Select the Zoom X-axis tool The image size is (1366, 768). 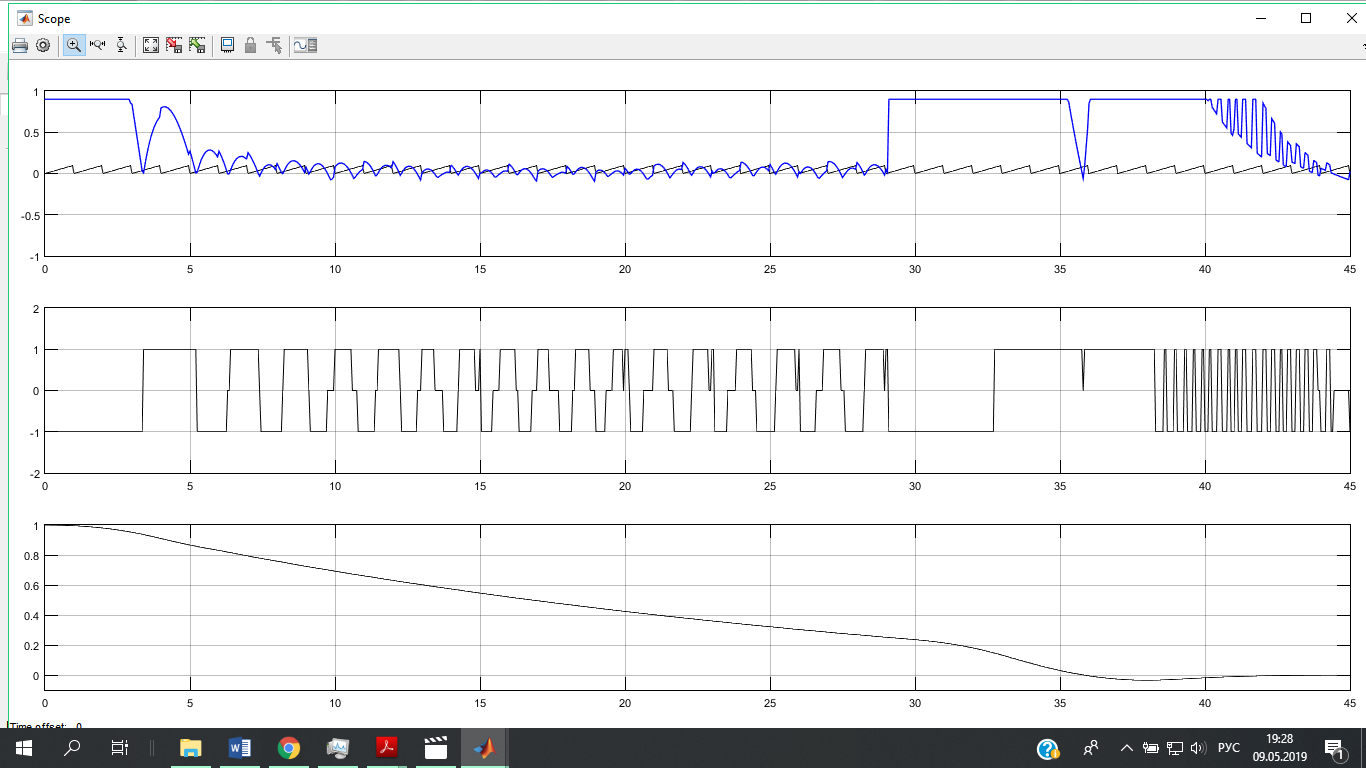(x=98, y=45)
